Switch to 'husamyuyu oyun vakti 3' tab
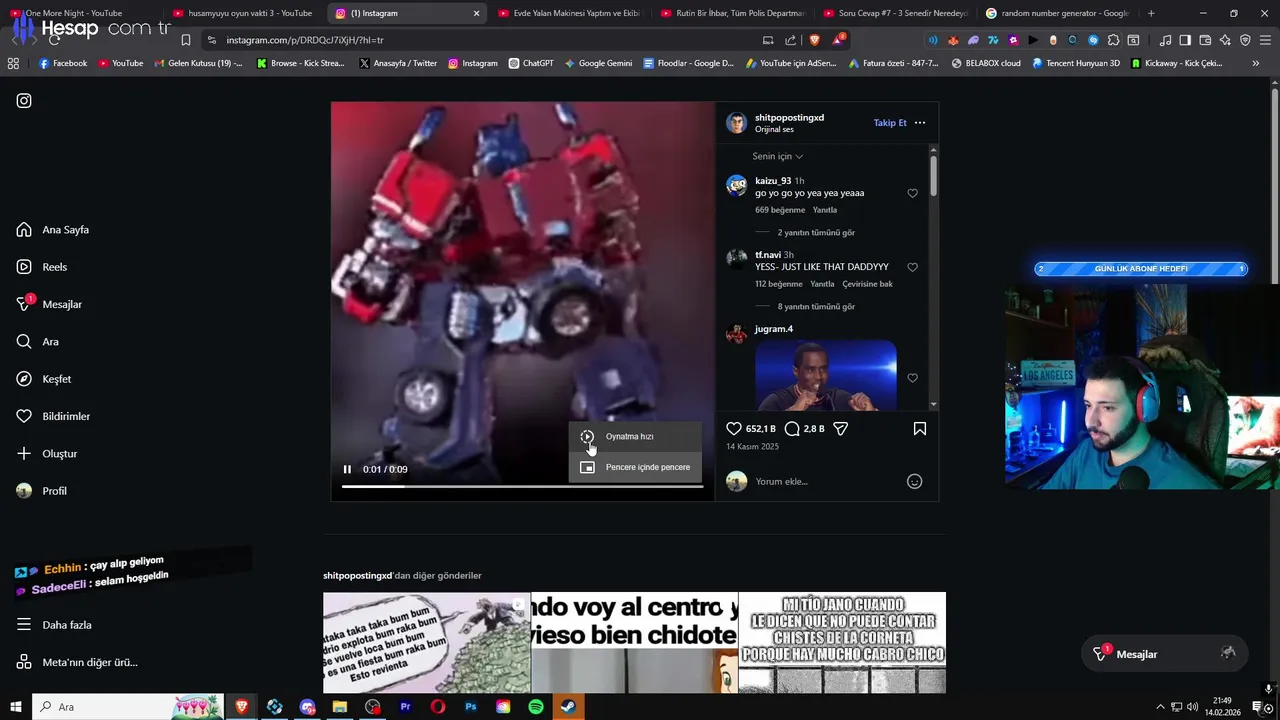The height and width of the screenshot is (720, 1280). (244, 13)
